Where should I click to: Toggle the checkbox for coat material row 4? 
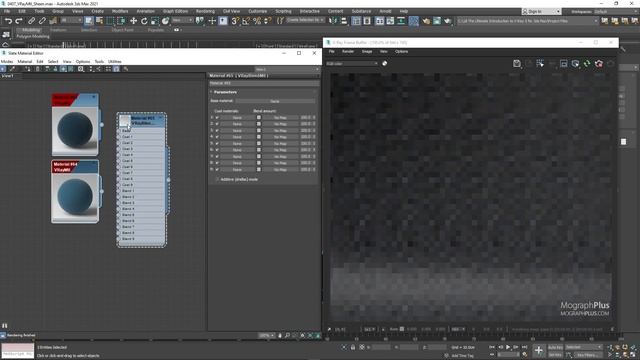pyautogui.click(x=217, y=137)
